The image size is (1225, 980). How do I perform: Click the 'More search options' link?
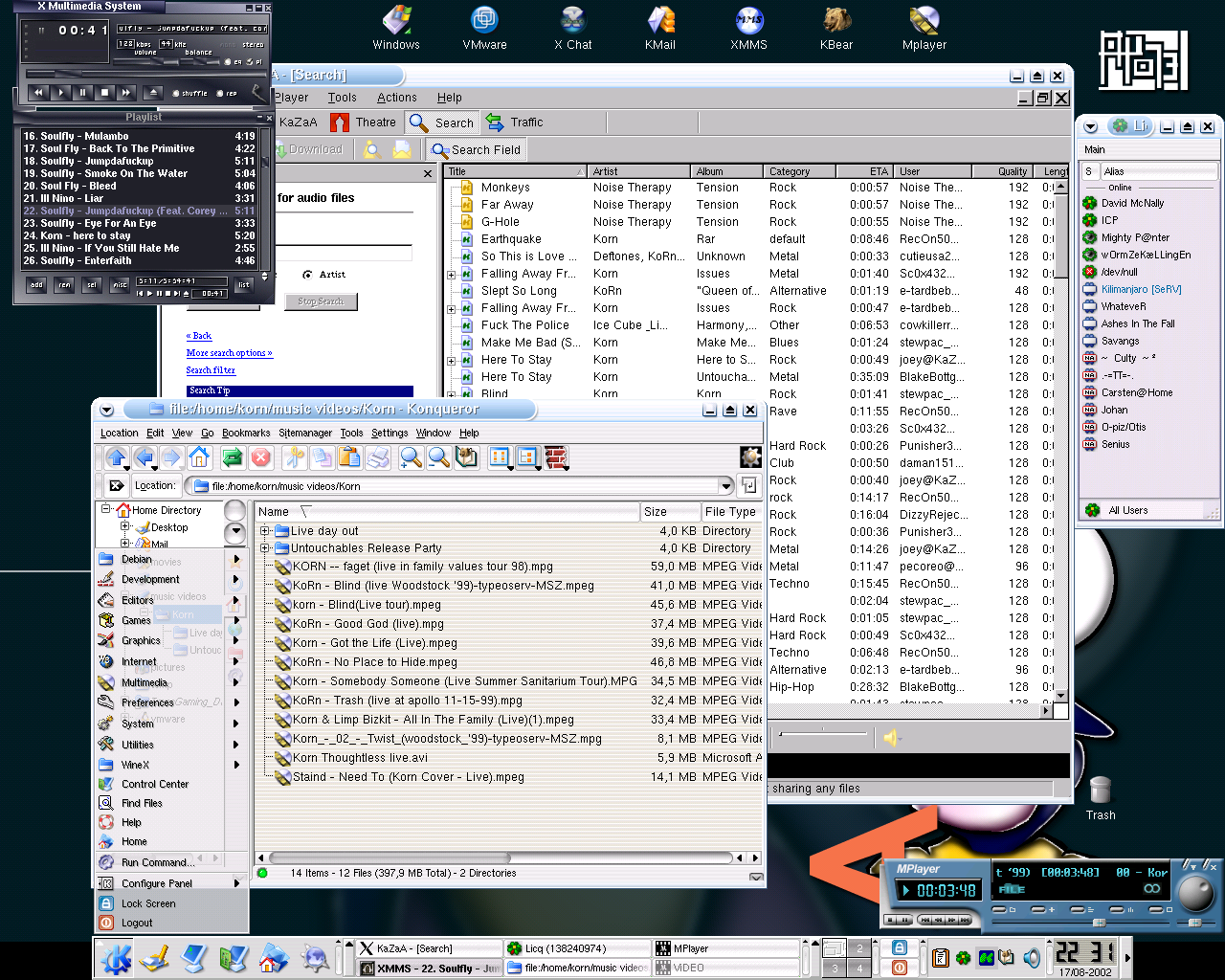(x=229, y=353)
